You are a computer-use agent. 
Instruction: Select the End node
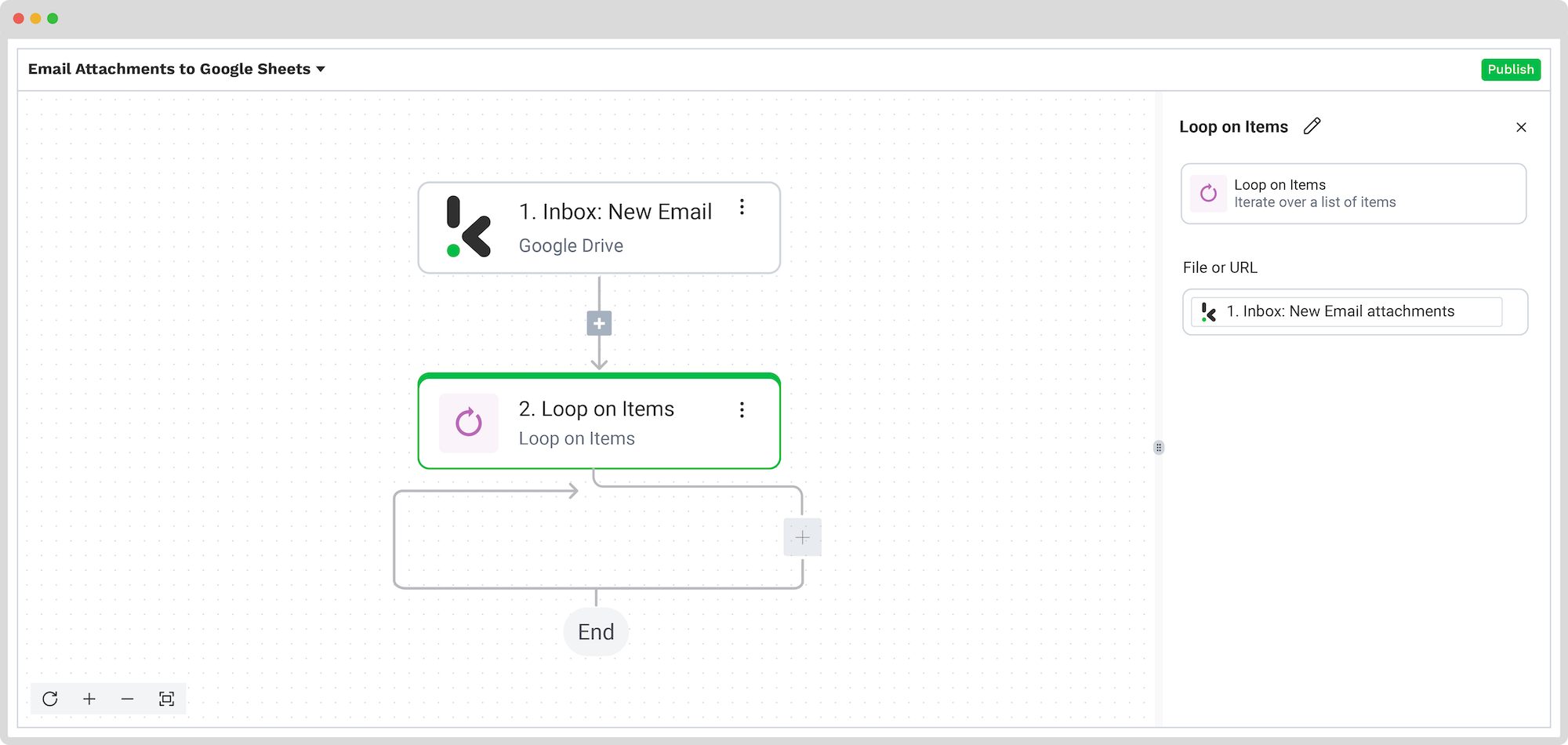[596, 631]
